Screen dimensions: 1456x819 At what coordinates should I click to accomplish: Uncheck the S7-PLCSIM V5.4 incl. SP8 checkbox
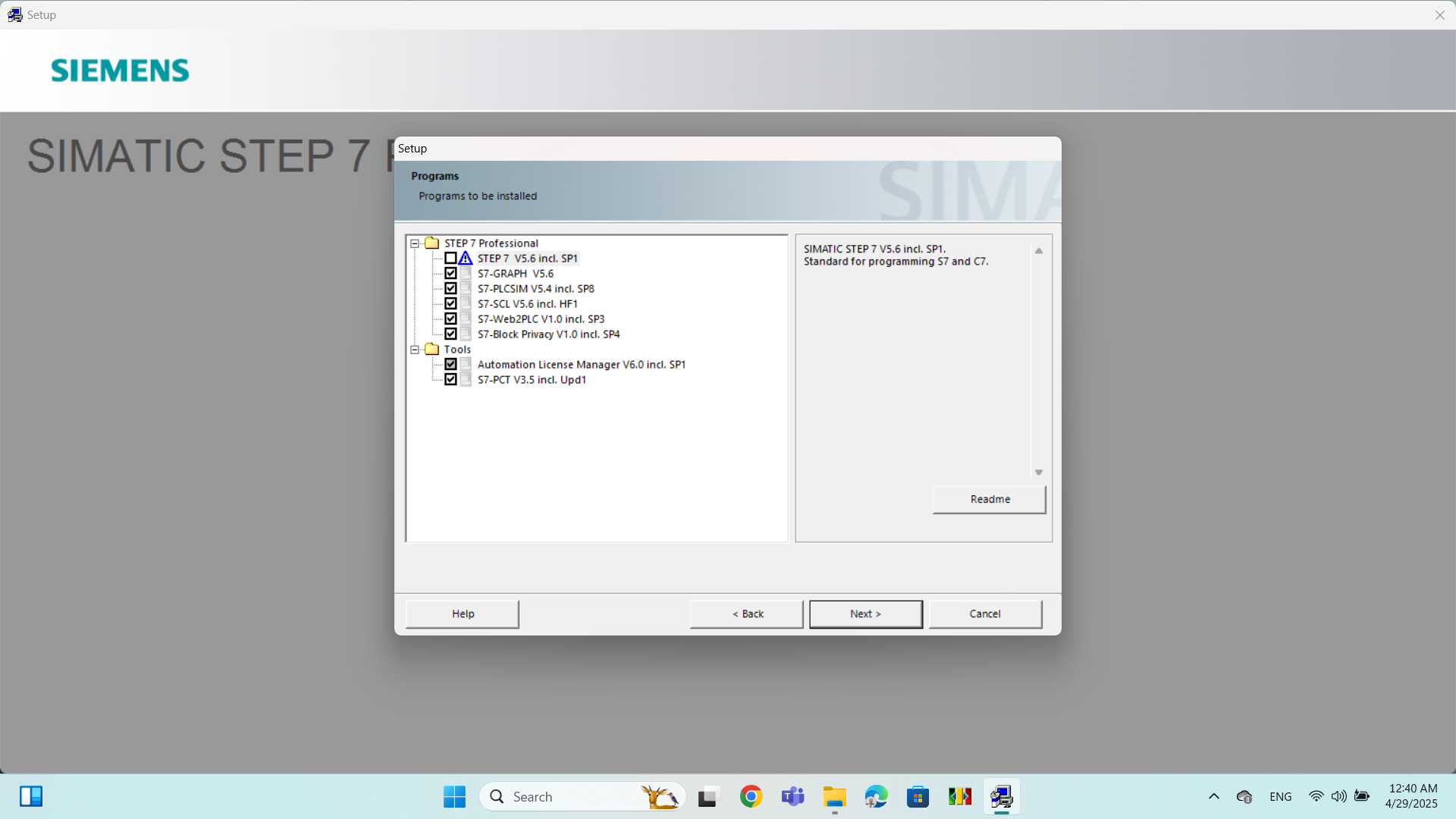(450, 289)
